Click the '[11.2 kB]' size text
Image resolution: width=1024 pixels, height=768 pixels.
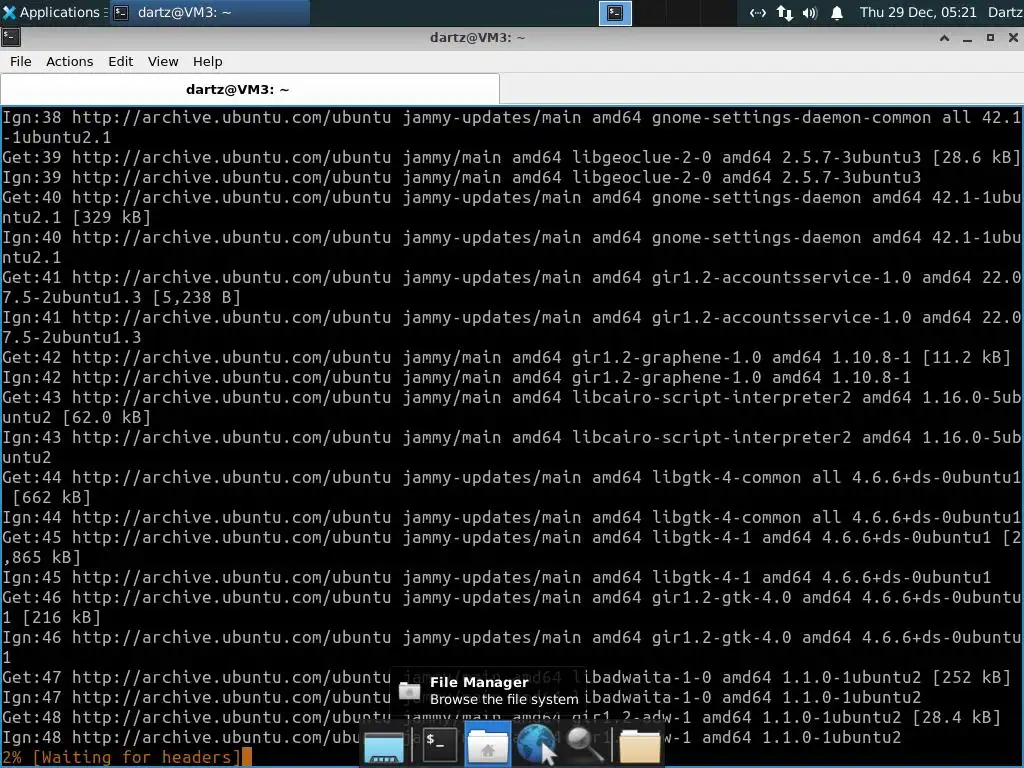[967, 357]
